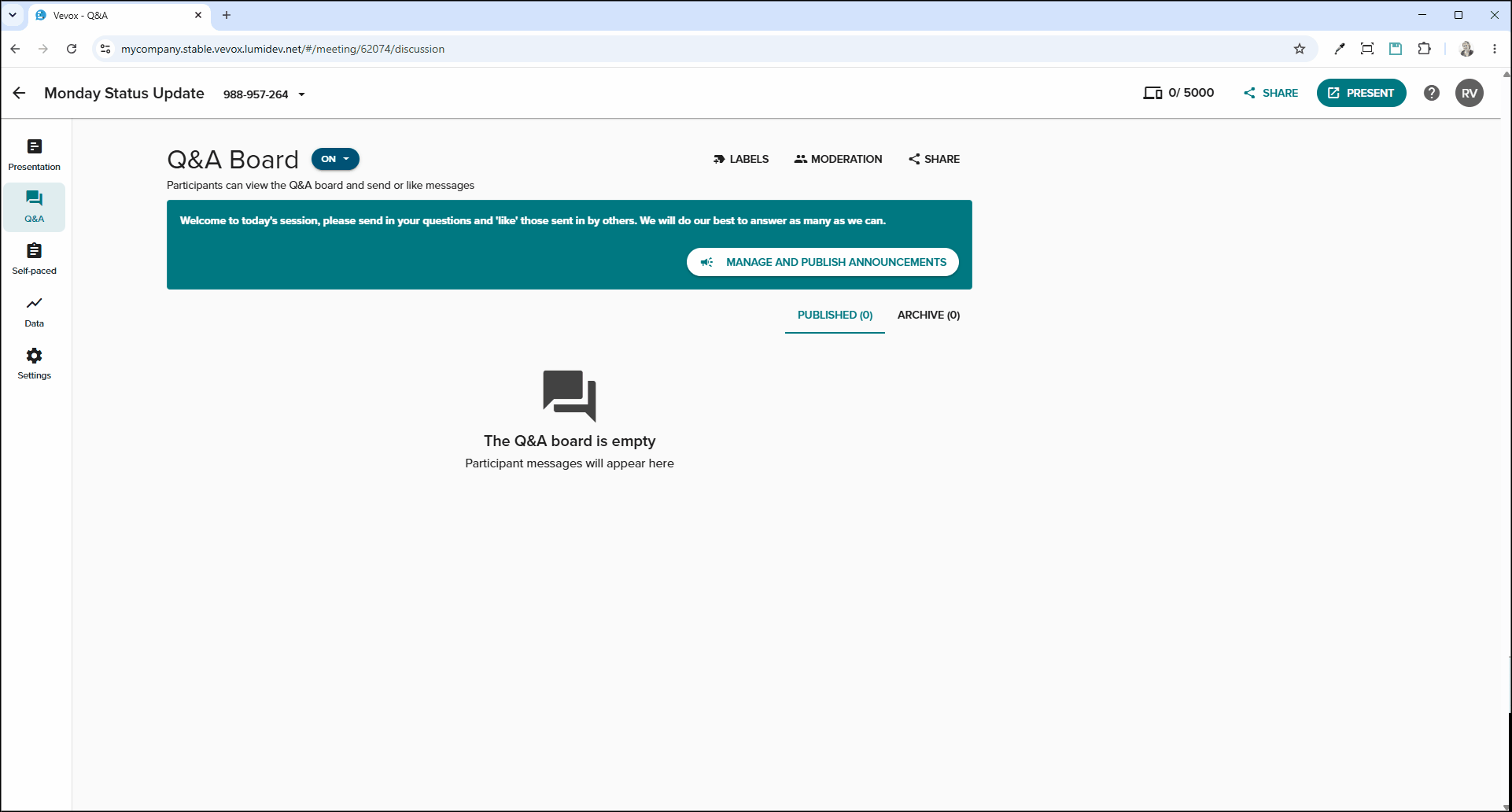Click the page vertical scrollbar
1512x812 pixels.
pos(1506,441)
